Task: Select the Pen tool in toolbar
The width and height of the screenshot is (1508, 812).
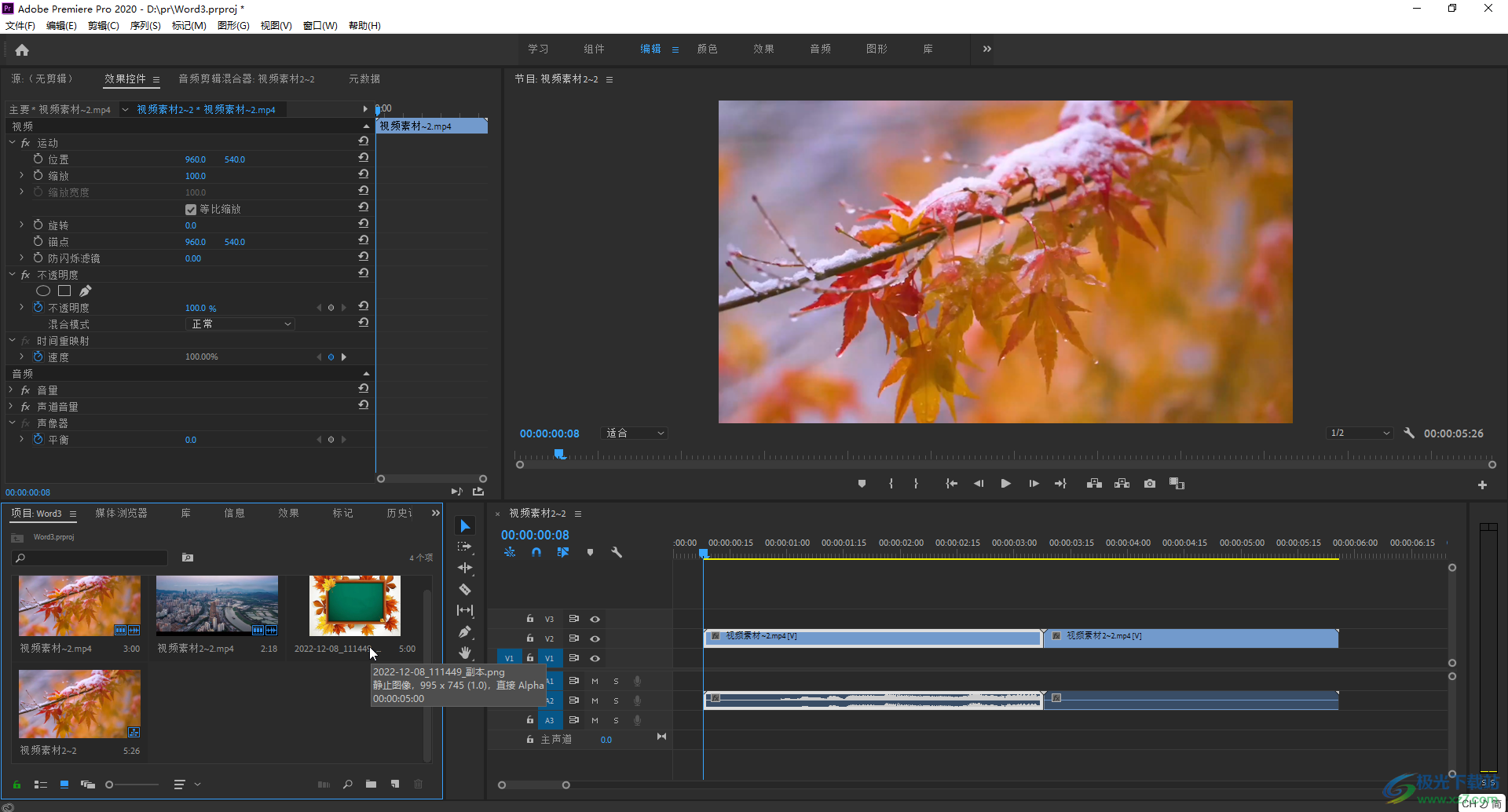Action: click(465, 631)
